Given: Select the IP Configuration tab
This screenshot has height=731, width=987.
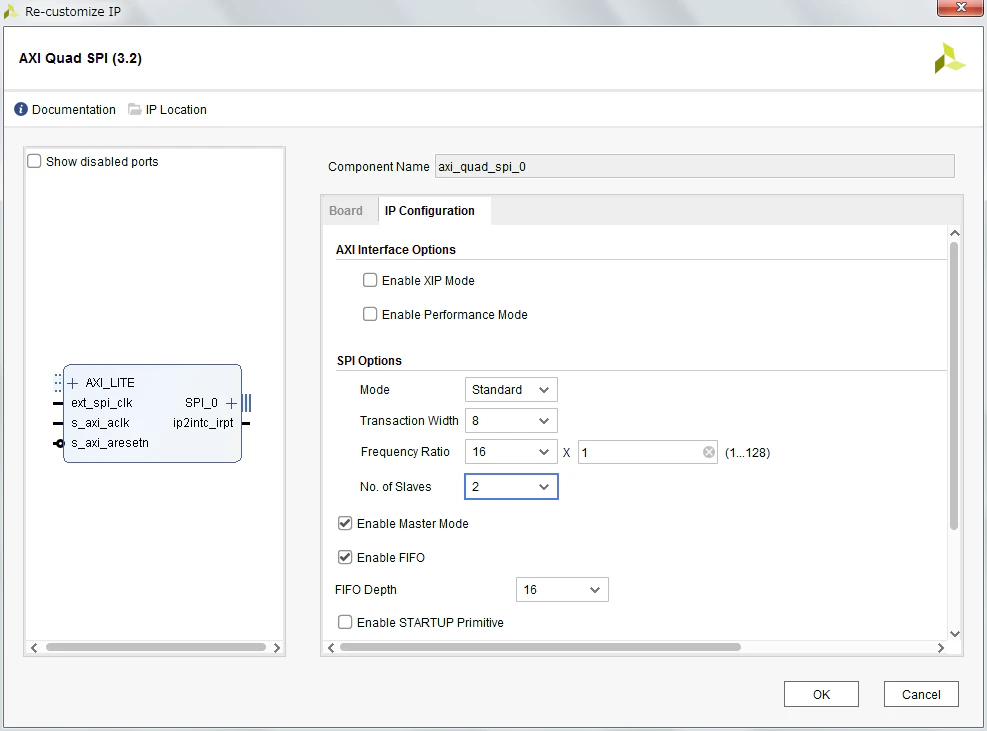Looking at the screenshot, I should click(430, 211).
